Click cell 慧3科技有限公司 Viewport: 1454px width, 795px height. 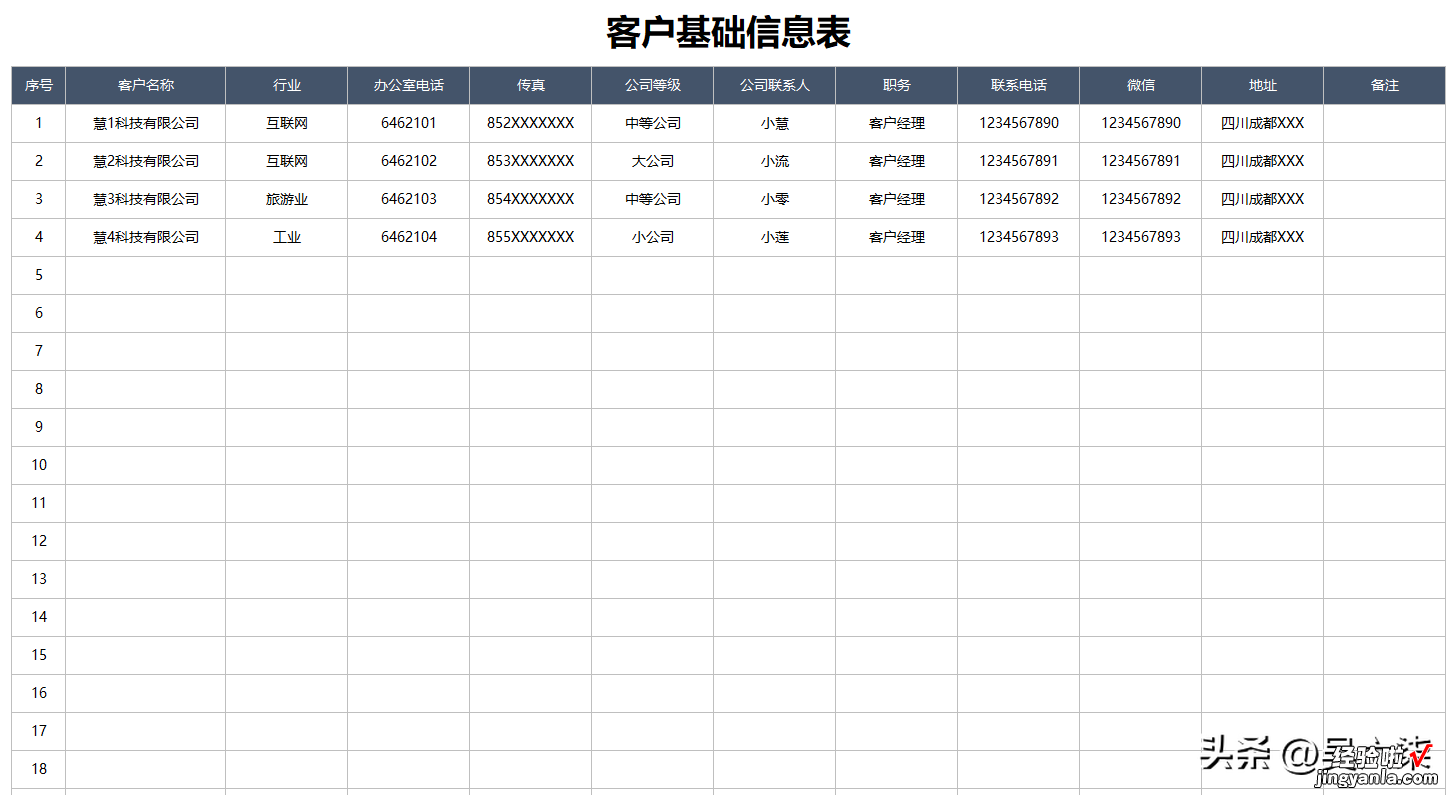click(x=146, y=199)
